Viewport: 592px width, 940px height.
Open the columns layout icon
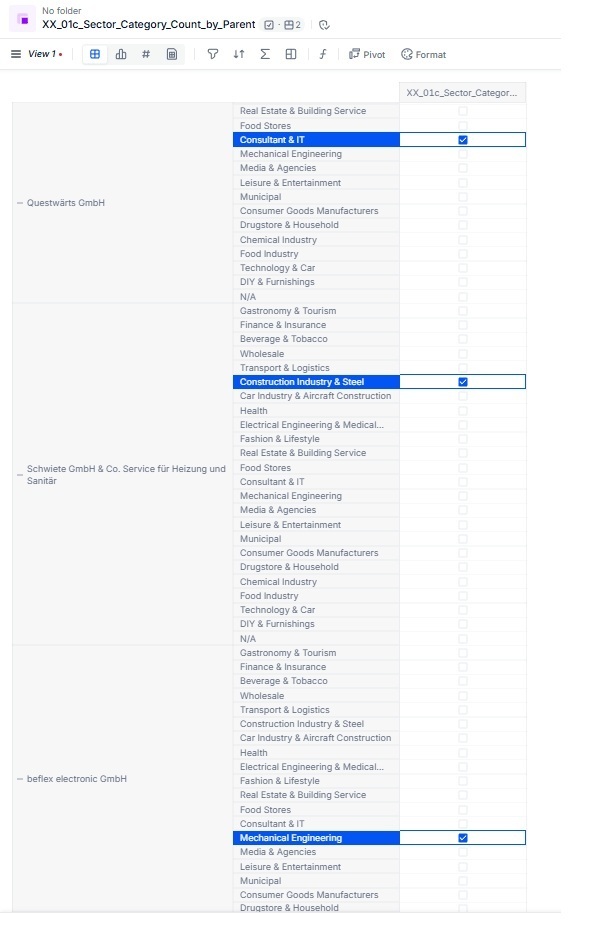291,55
